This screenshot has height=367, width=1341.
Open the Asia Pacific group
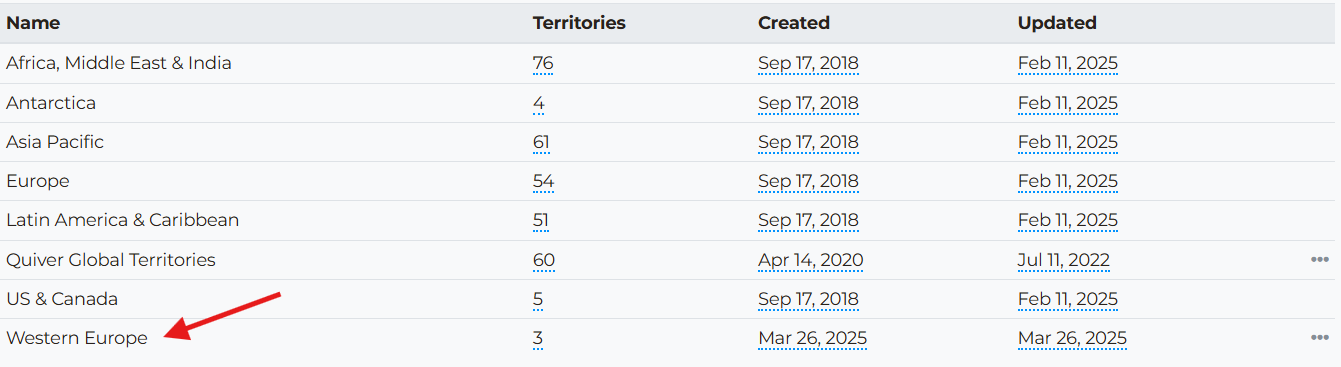[x=55, y=142]
